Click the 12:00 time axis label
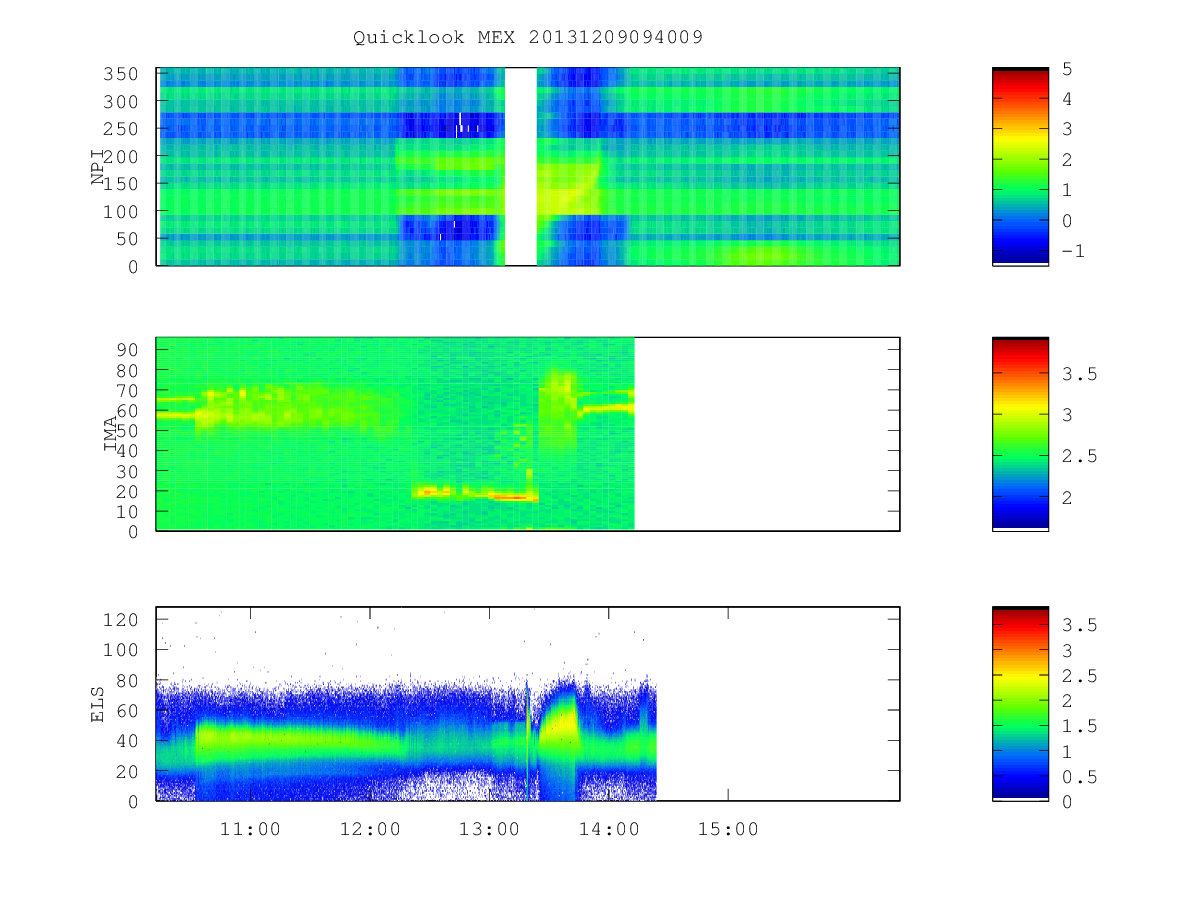Screen dimensions: 1200x900 [370, 829]
